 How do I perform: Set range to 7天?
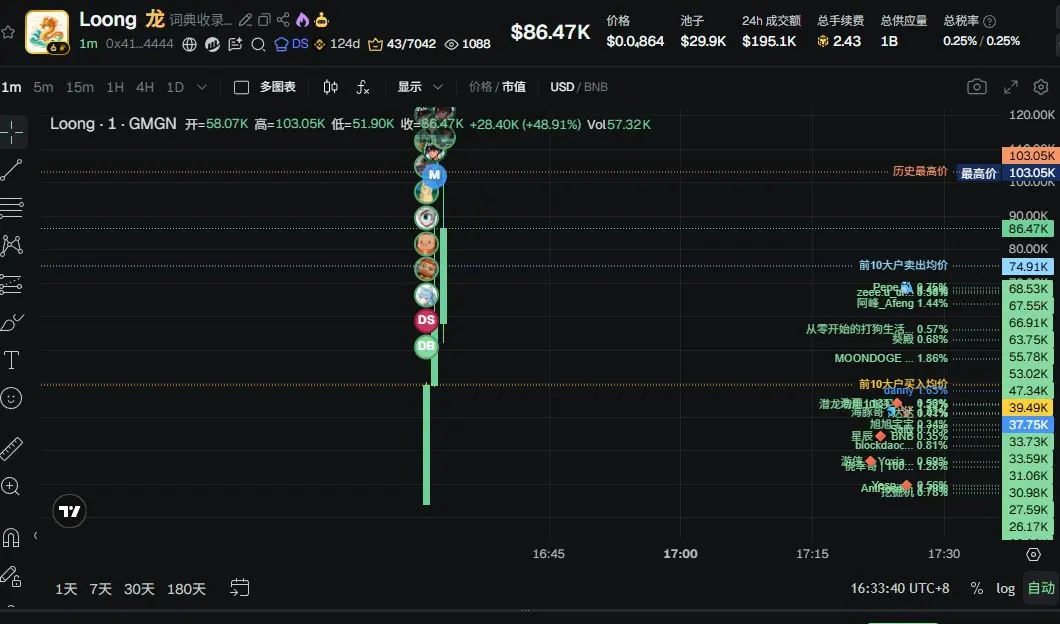(x=101, y=590)
